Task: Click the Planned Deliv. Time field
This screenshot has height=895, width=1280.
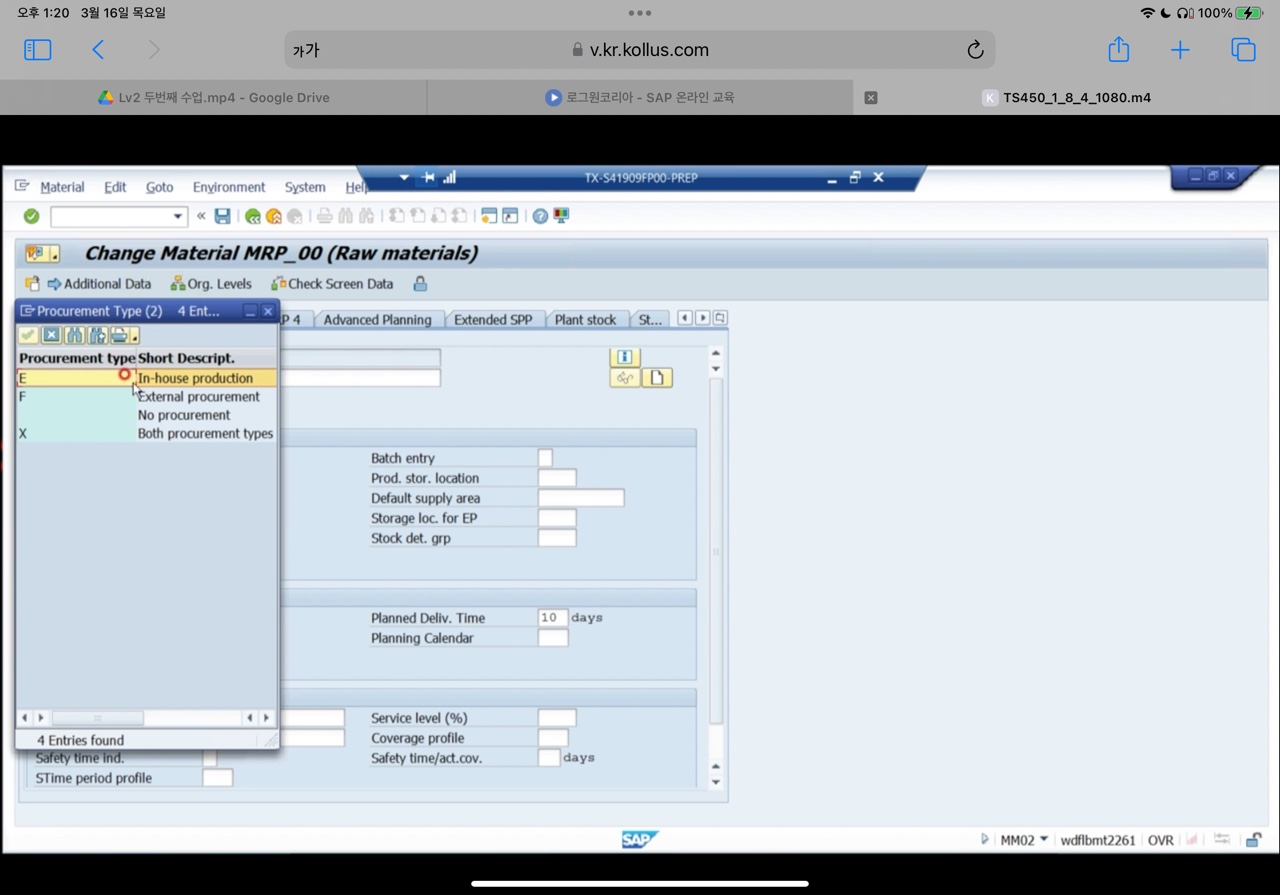Action: click(x=553, y=618)
